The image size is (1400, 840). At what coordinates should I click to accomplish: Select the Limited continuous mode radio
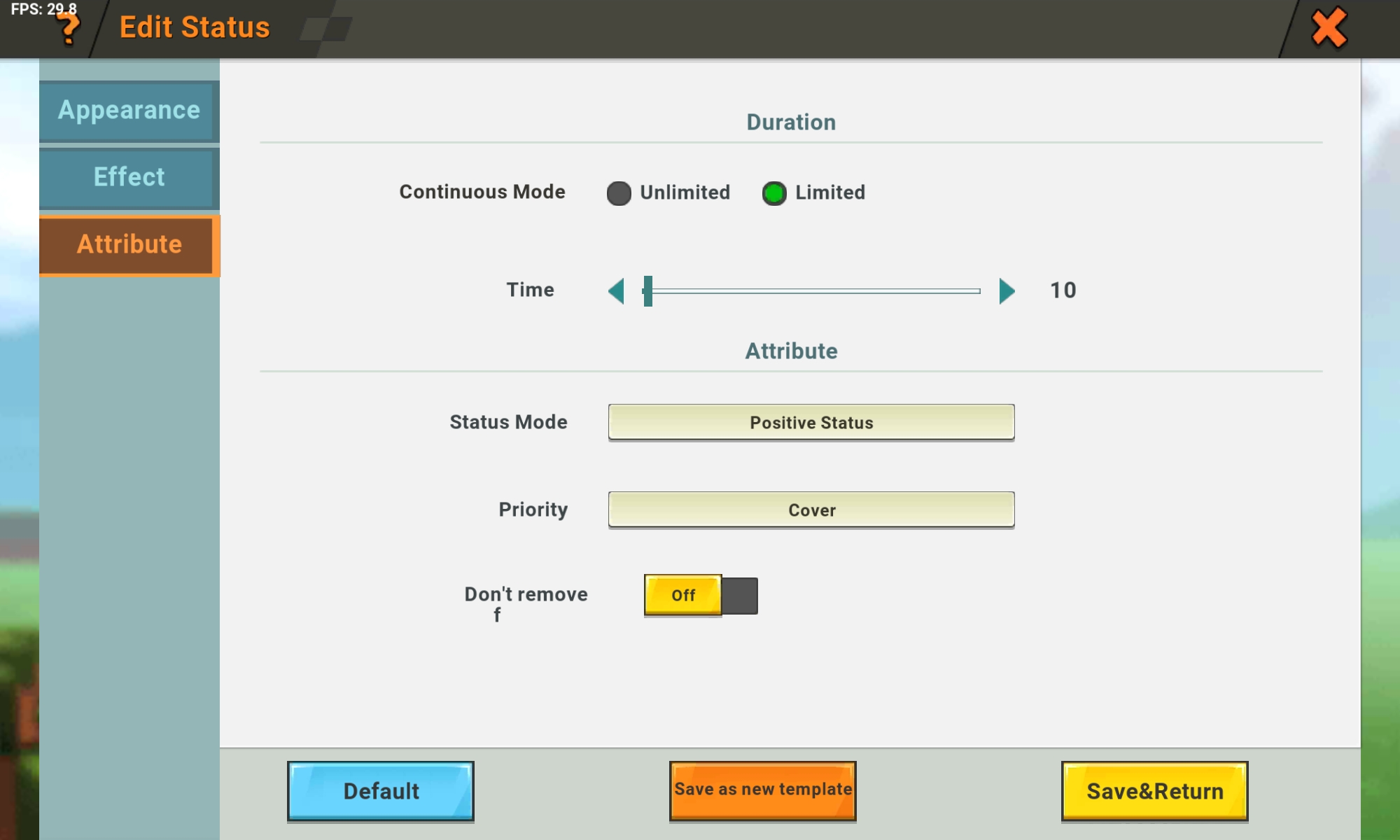774,193
